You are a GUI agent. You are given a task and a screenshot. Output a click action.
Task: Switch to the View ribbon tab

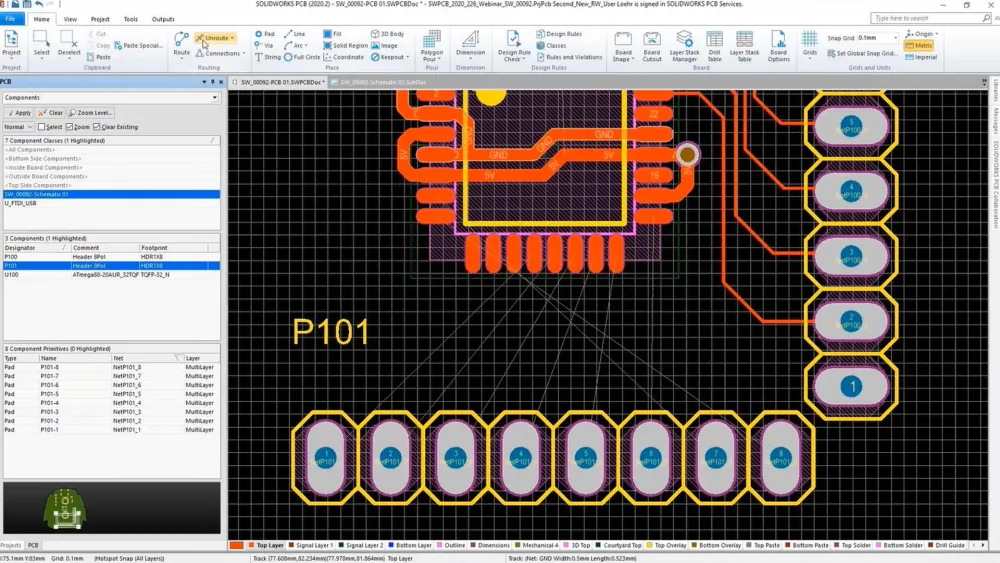tap(70, 19)
